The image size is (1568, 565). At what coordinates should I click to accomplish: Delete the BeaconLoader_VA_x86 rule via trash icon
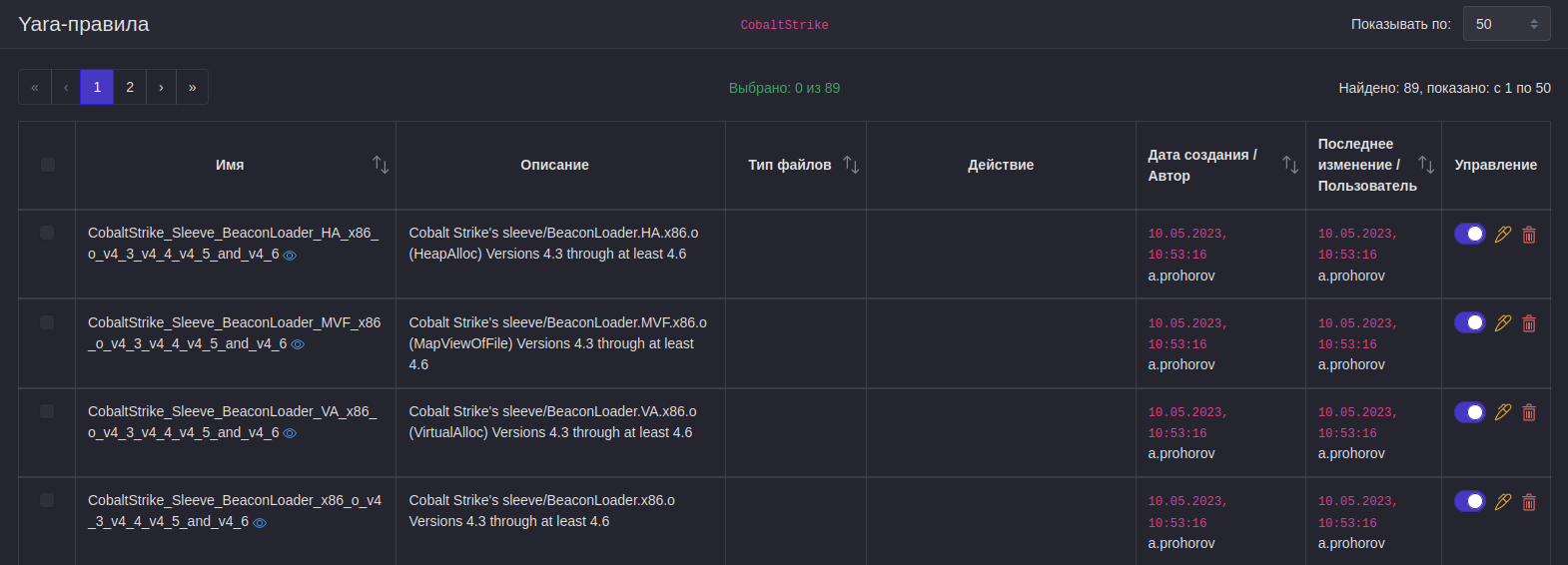[1529, 412]
